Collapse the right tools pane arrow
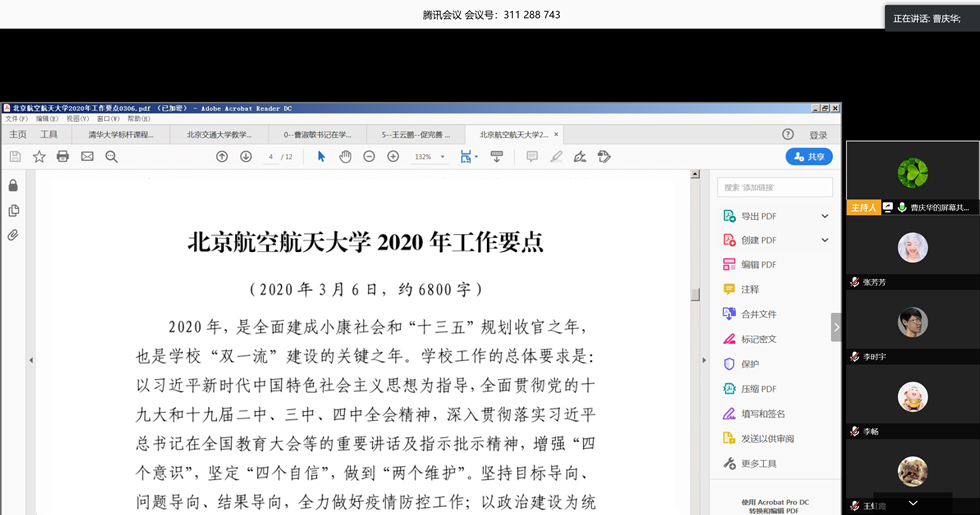 [x=836, y=327]
